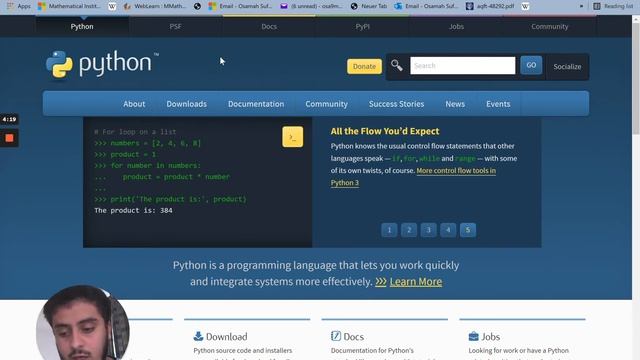The height and width of the screenshot is (360, 640).
Task: Switch to the Jobs top tab
Action: (456, 27)
